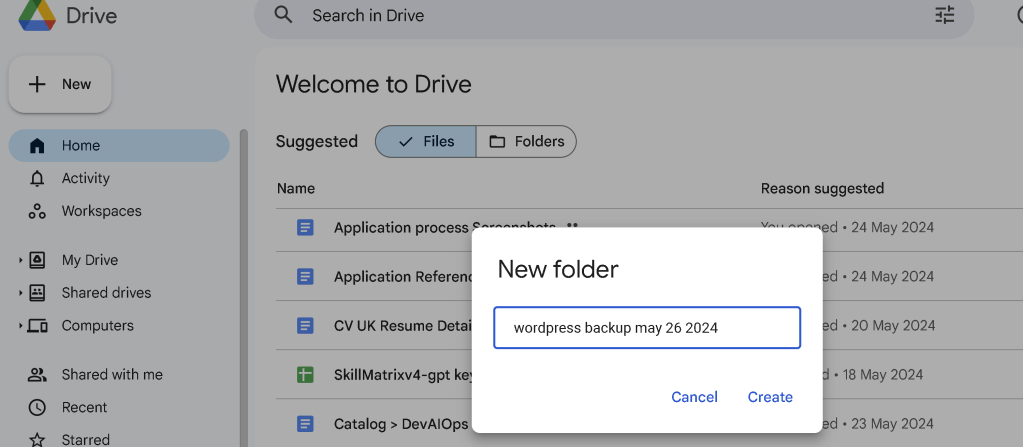Click the 20 May 2024 date text
The width and height of the screenshot is (1023, 447).
[x=893, y=325]
